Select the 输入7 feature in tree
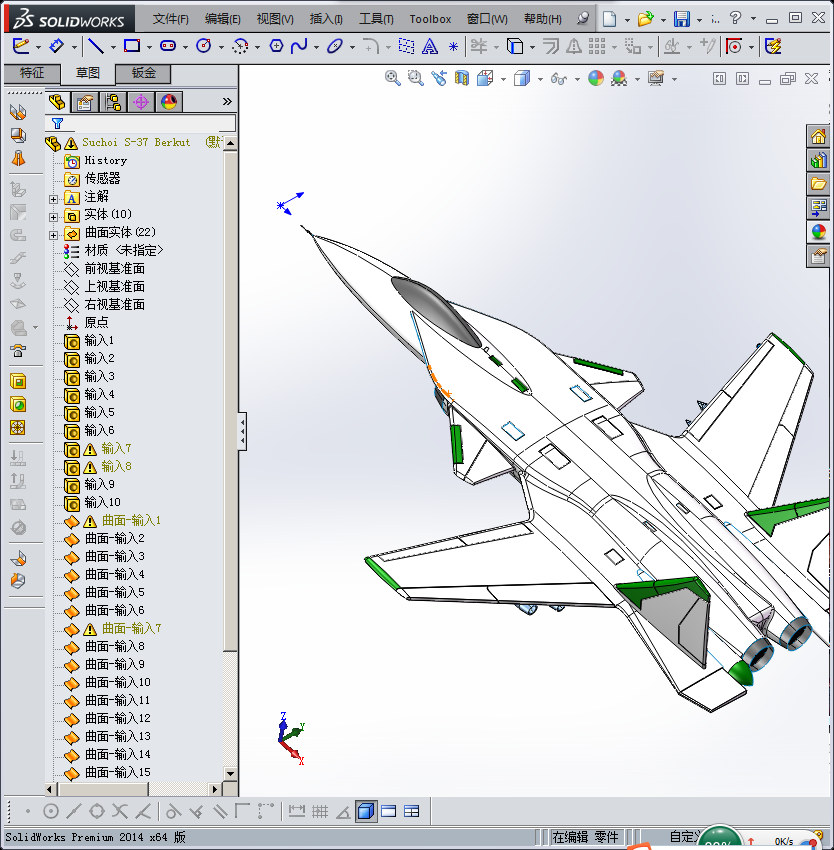 116,448
